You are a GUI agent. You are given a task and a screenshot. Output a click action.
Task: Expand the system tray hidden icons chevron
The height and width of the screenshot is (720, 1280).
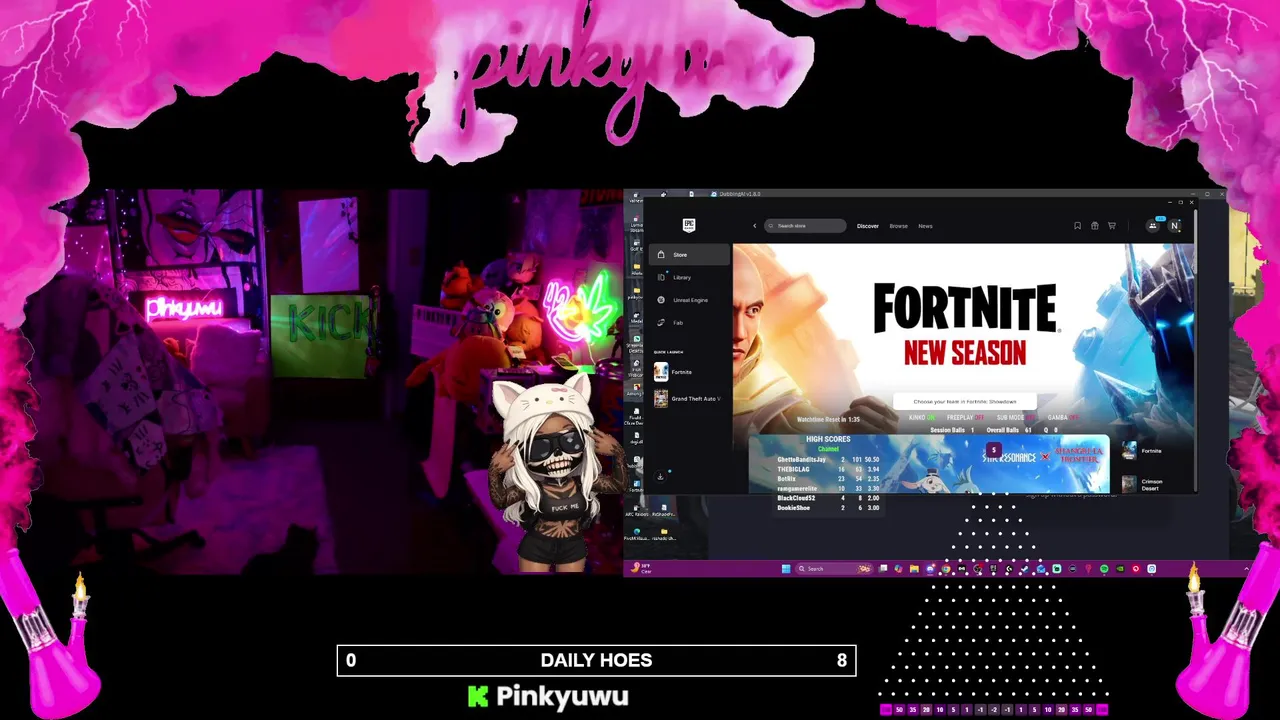pos(1246,569)
